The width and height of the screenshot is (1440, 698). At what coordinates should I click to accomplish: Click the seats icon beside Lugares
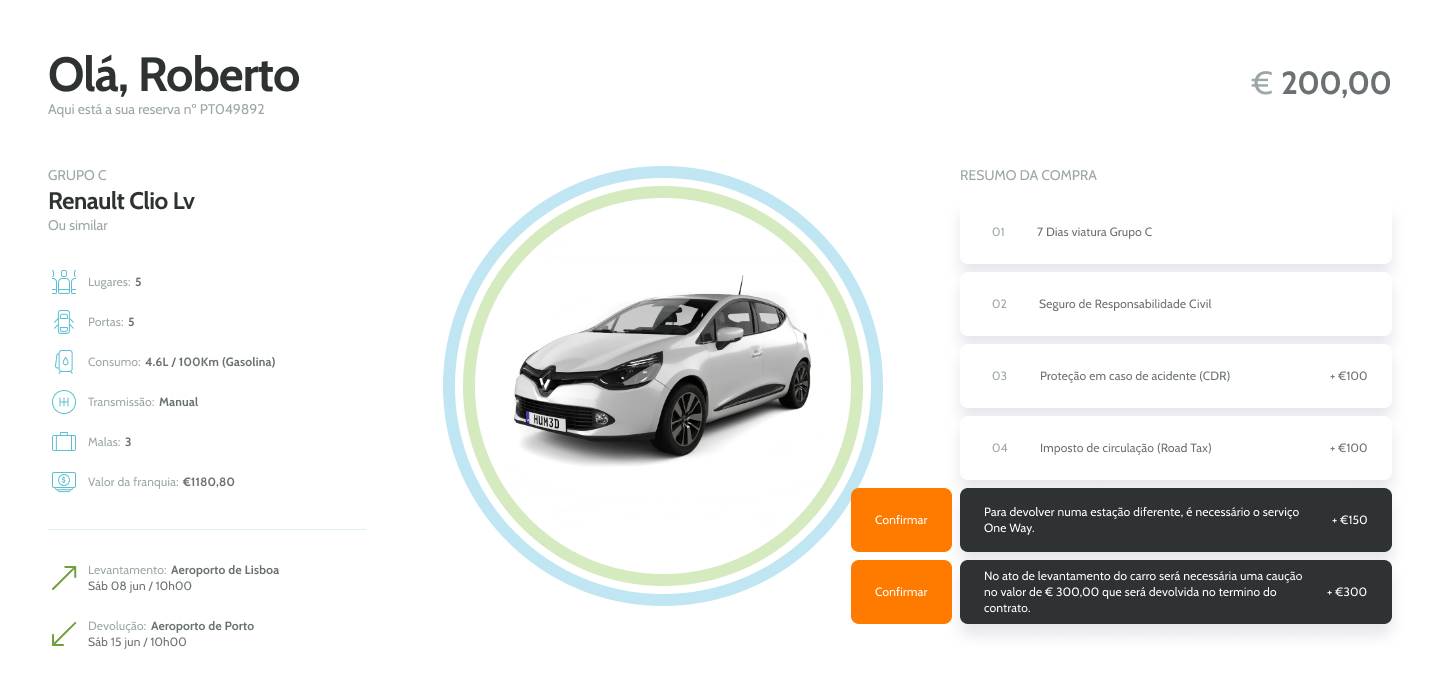point(64,282)
